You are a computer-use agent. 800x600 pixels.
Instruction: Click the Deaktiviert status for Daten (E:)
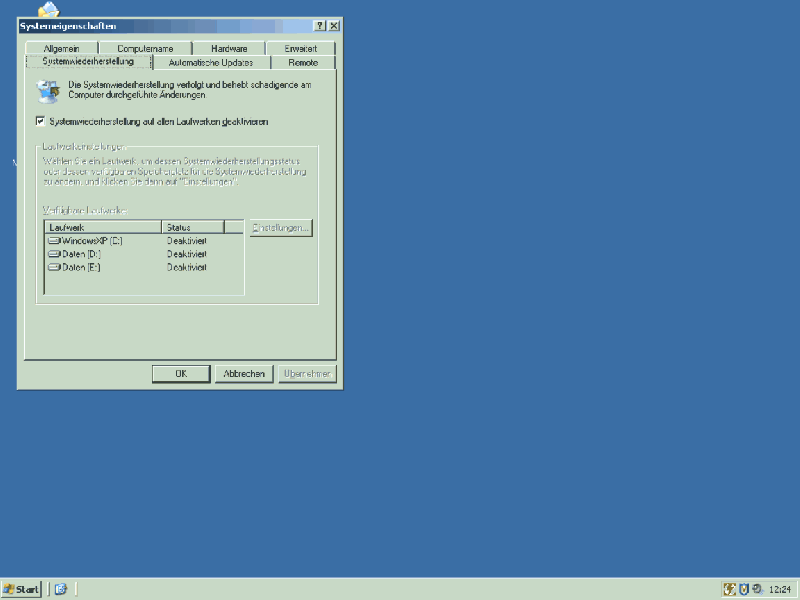(187, 267)
